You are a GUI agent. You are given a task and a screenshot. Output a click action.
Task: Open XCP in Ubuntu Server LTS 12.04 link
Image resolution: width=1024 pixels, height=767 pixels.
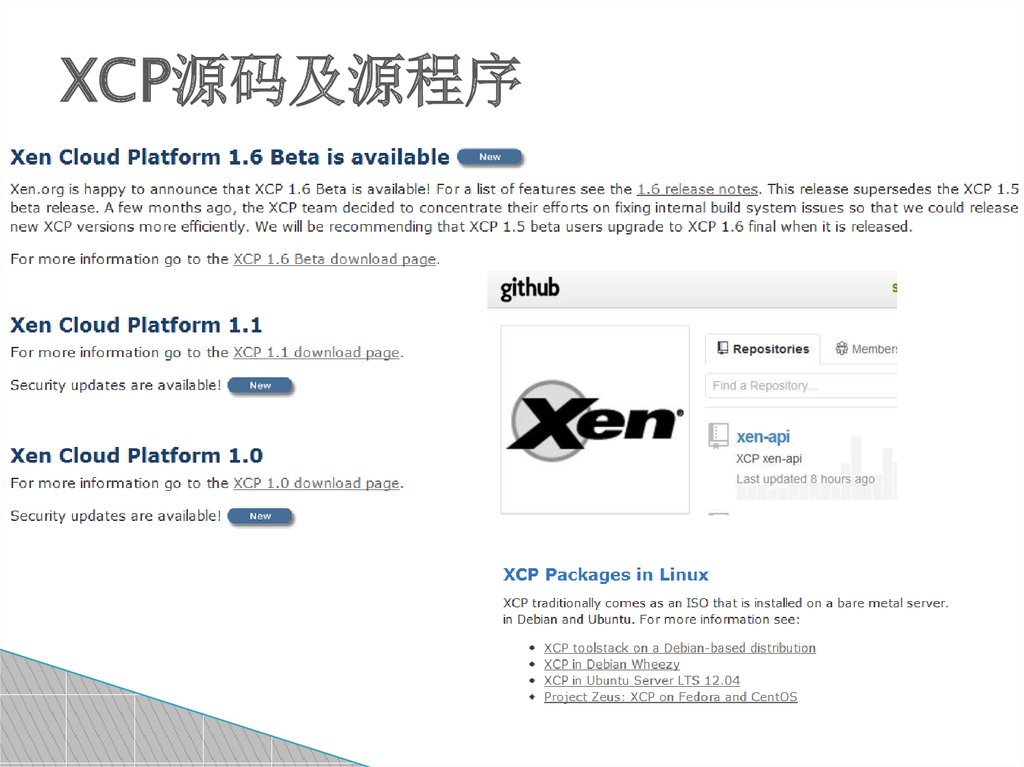pyautogui.click(x=642, y=681)
